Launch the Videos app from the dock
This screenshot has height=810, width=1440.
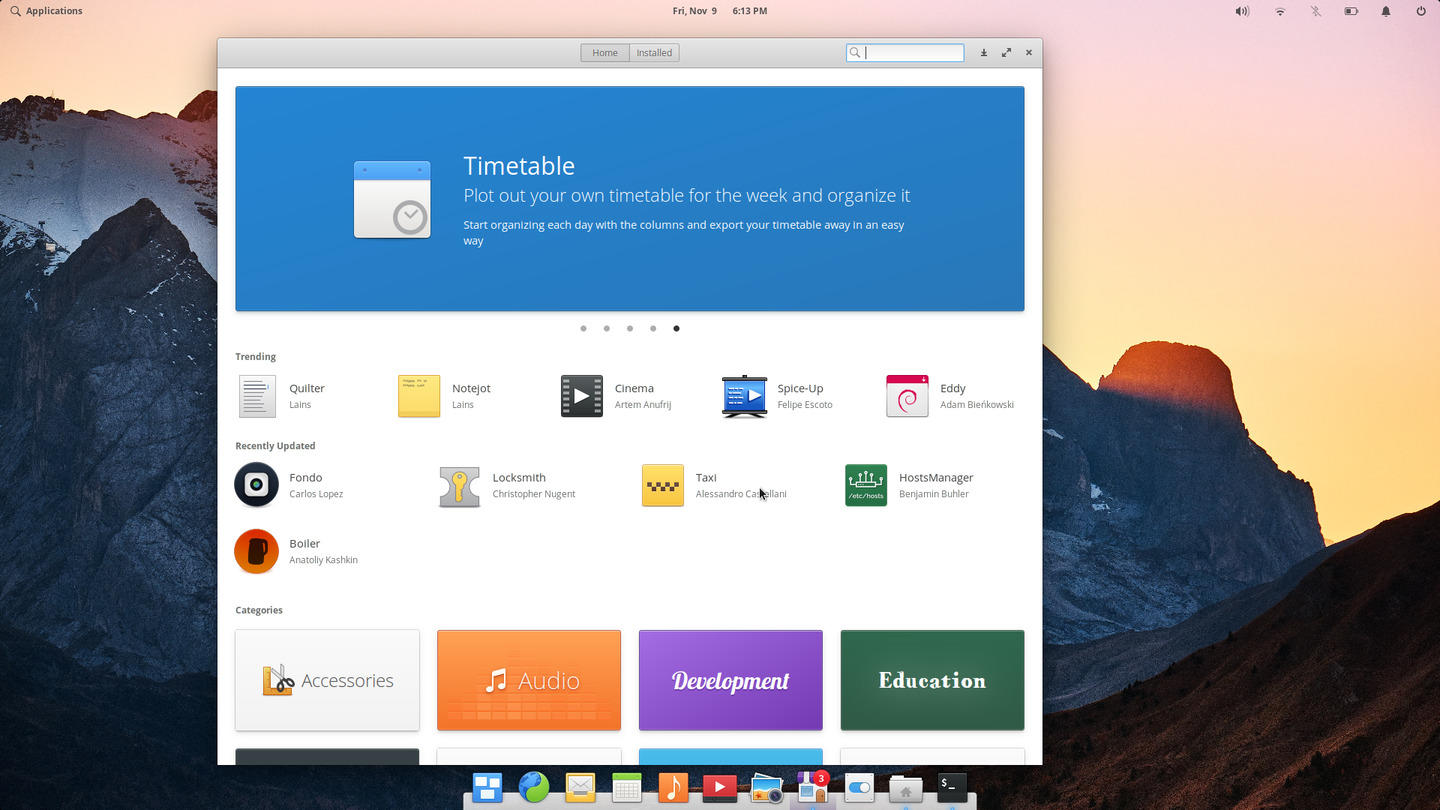pos(719,788)
